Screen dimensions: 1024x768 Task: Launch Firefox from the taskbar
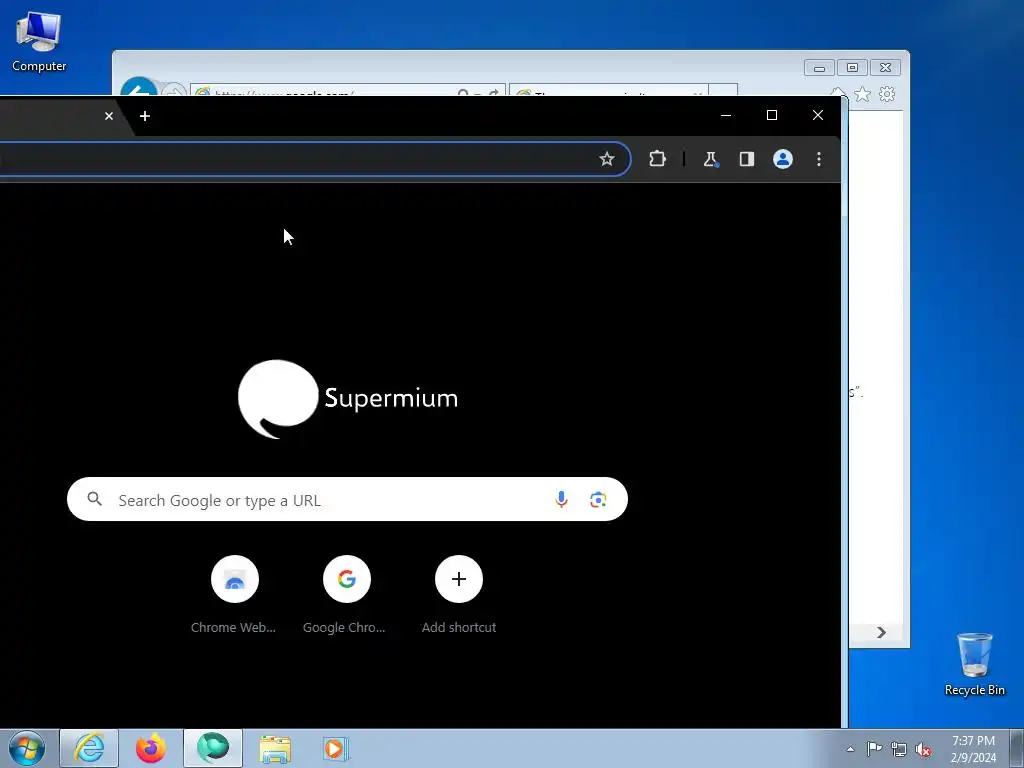click(151, 748)
